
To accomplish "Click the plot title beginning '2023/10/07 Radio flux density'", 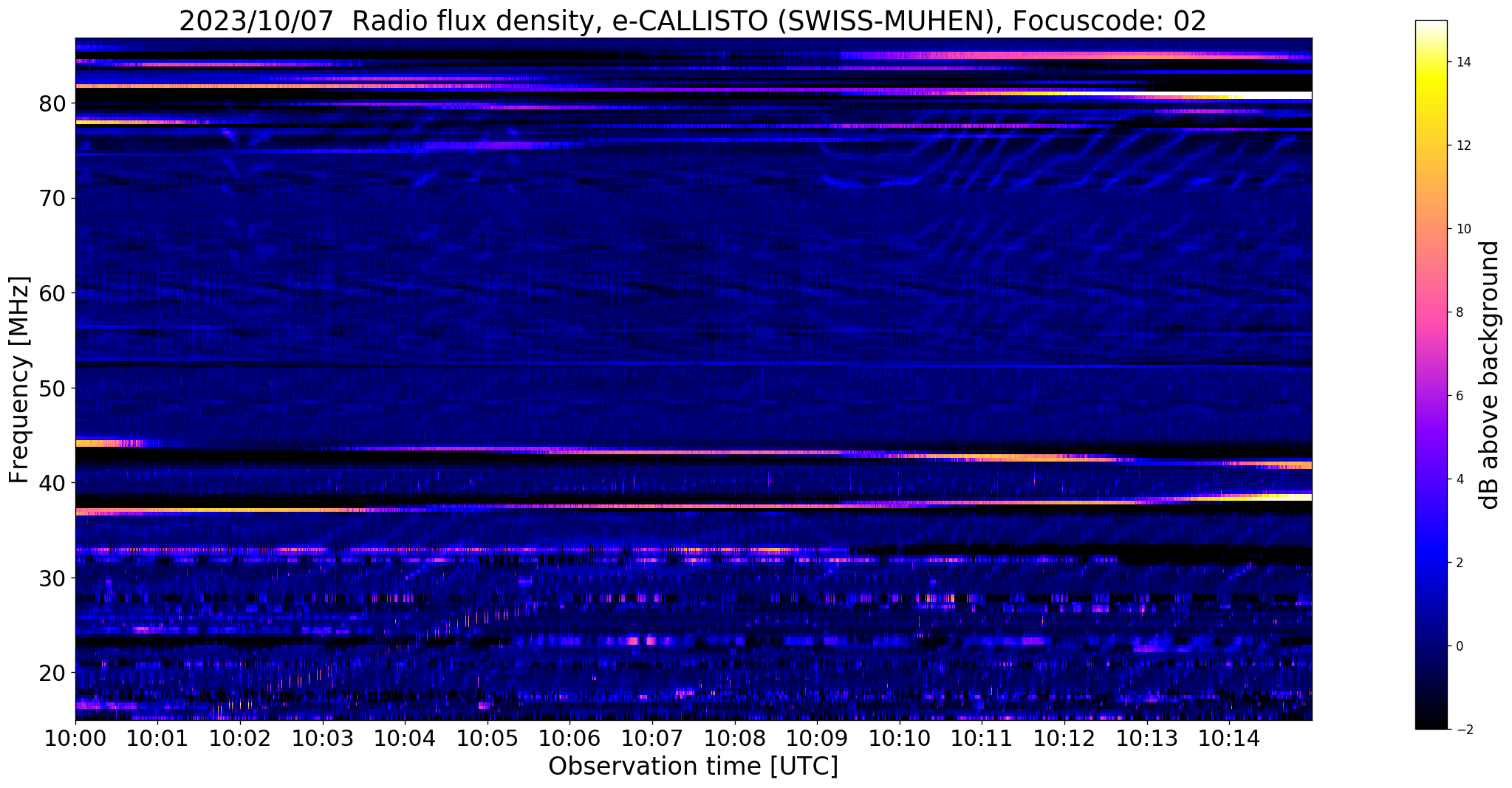I will [693, 21].
